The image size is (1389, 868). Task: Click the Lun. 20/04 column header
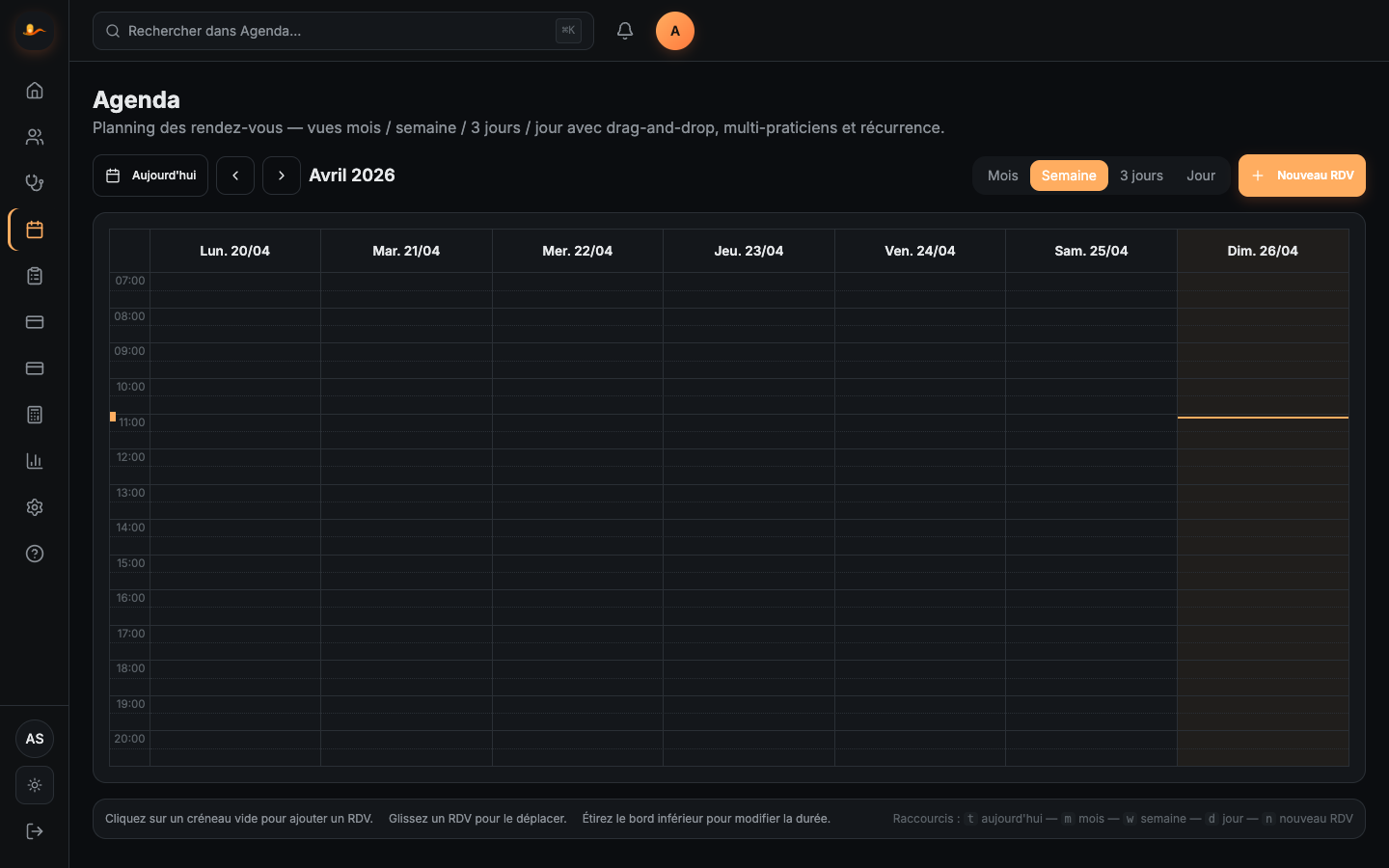click(234, 251)
